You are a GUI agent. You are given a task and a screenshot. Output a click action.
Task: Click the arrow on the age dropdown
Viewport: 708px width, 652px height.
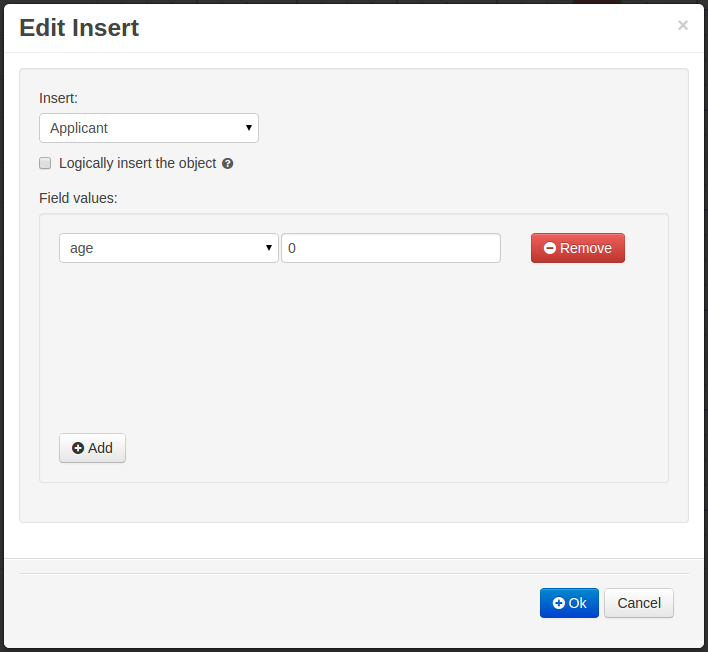(x=268, y=248)
